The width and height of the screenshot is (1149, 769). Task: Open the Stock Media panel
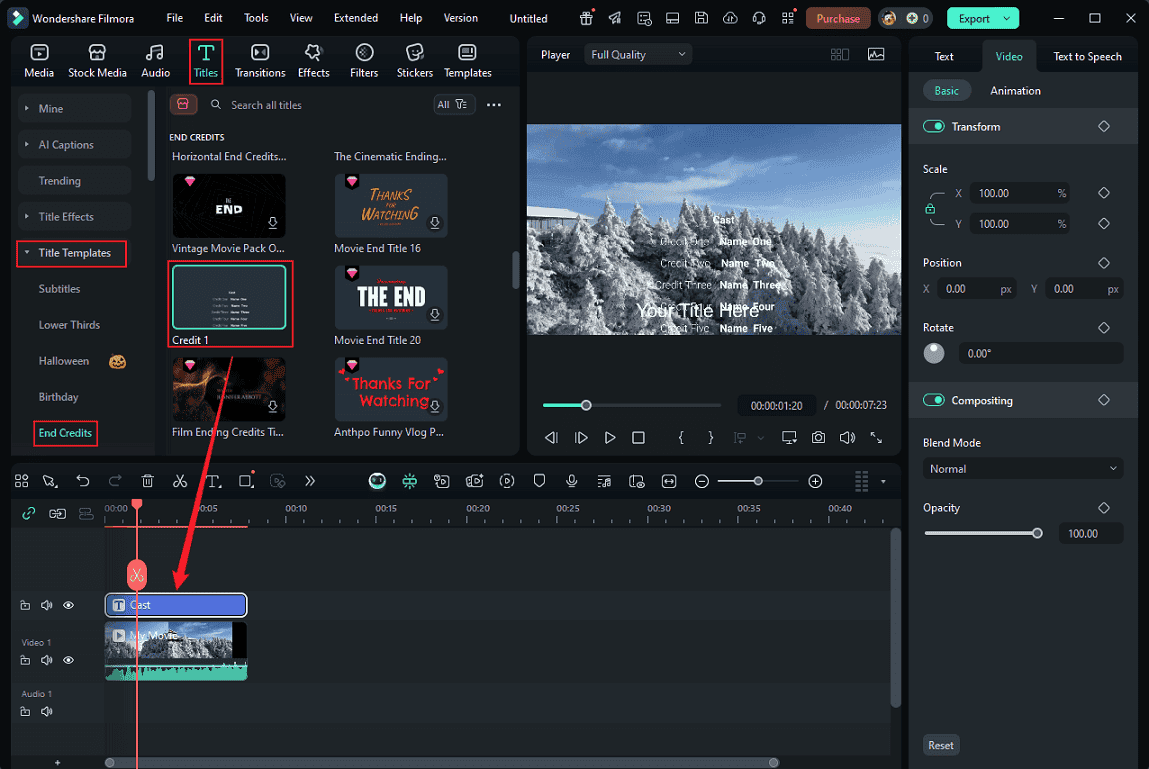click(97, 58)
